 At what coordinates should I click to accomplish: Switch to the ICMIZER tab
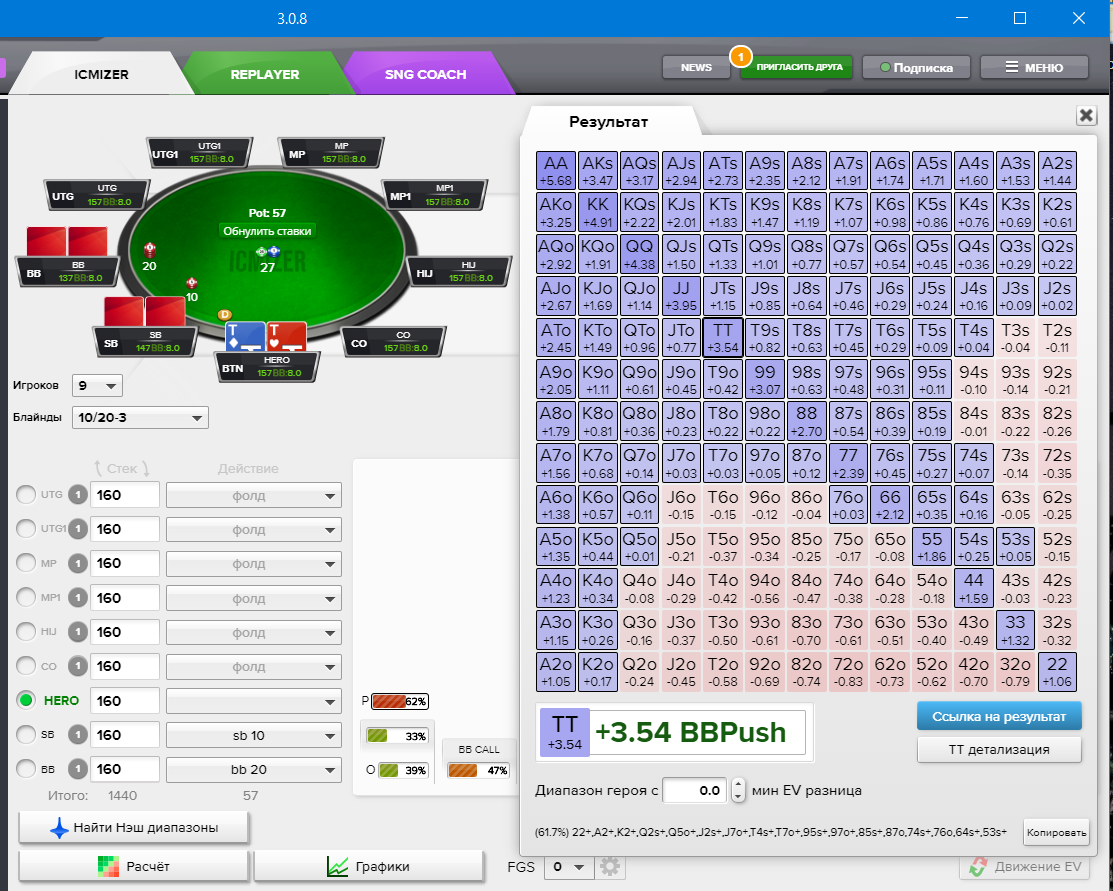pyautogui.click(x=102, y=74)
